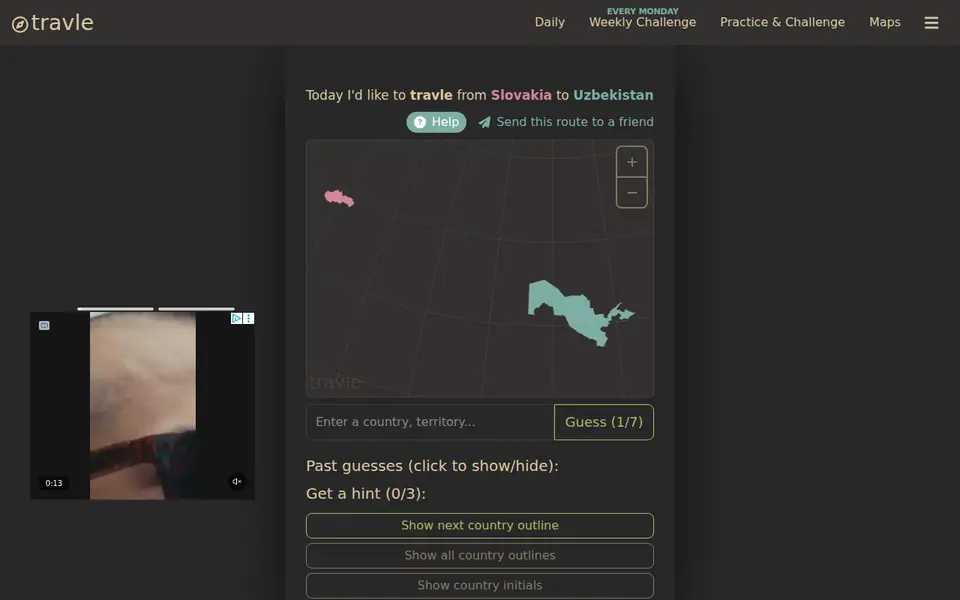Click the Uzbekistan destination name

click(x=613, y=95)
